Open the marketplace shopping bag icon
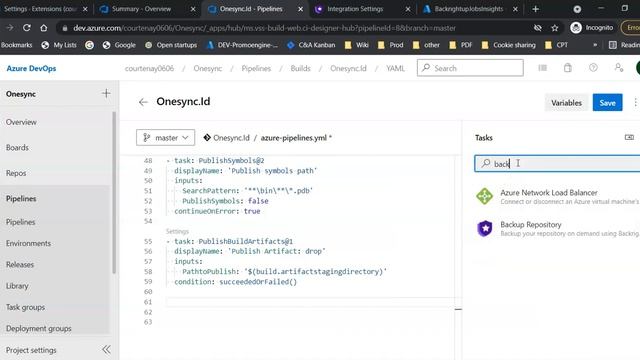 tap(568, 68)
